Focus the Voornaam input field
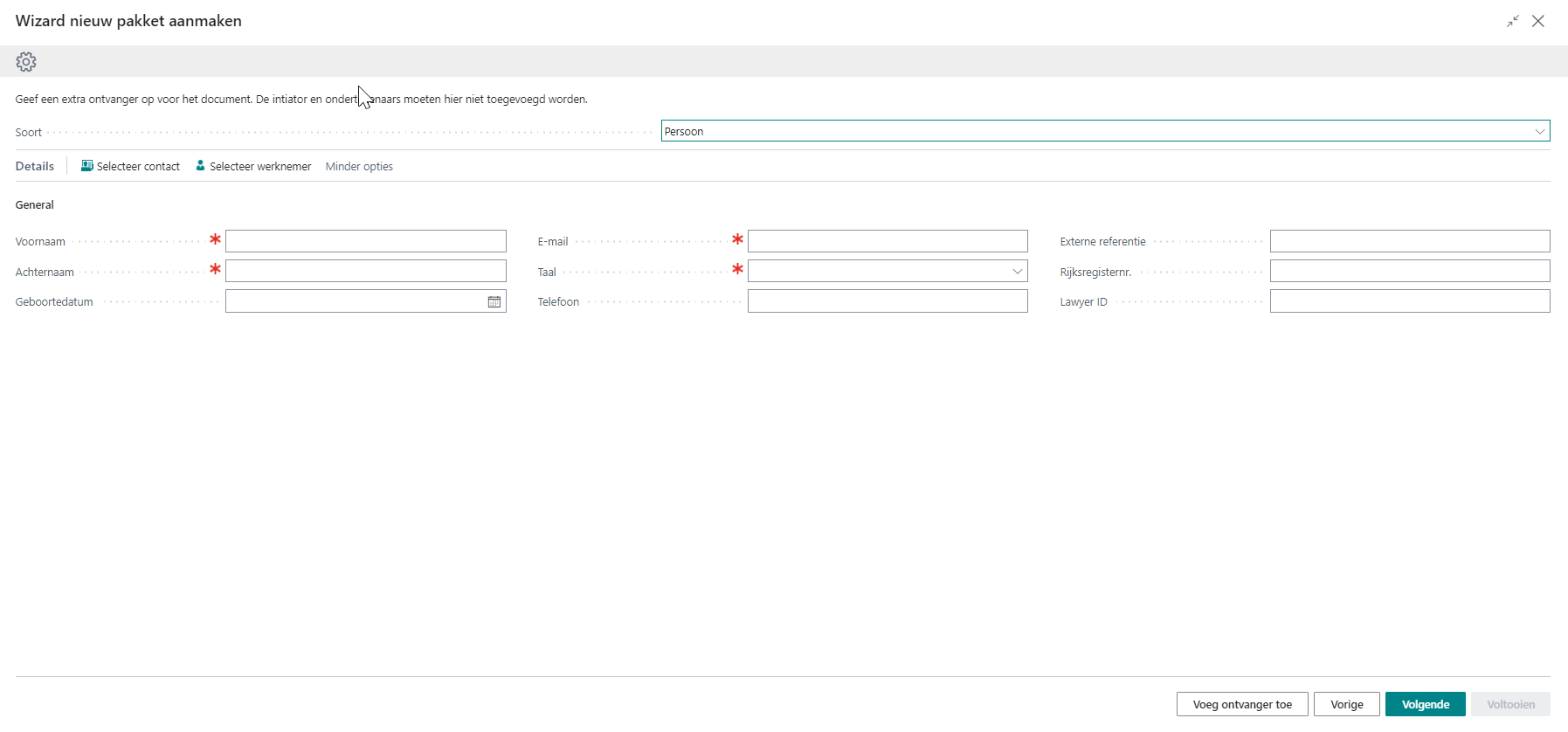The height and width of the screenshot is (732, 1568). pos(365,241)
